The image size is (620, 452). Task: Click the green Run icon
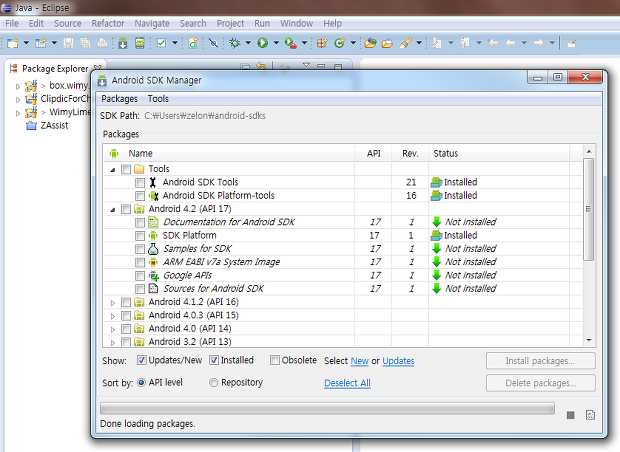click(263, 43)
